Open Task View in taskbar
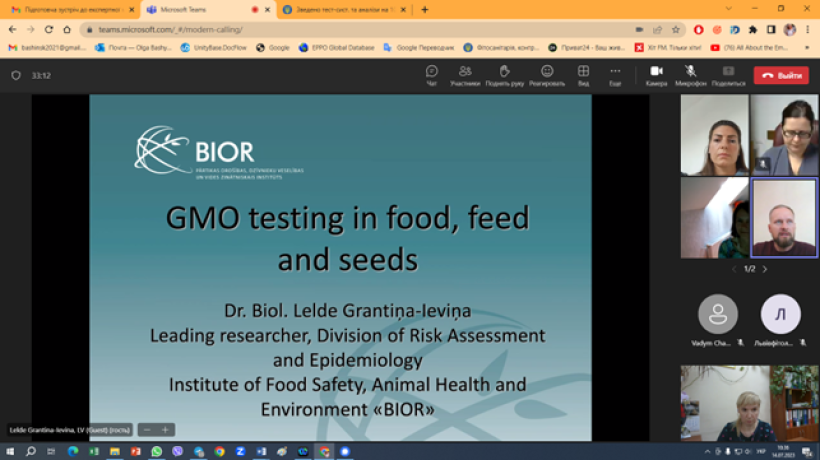 click(51, 451)
